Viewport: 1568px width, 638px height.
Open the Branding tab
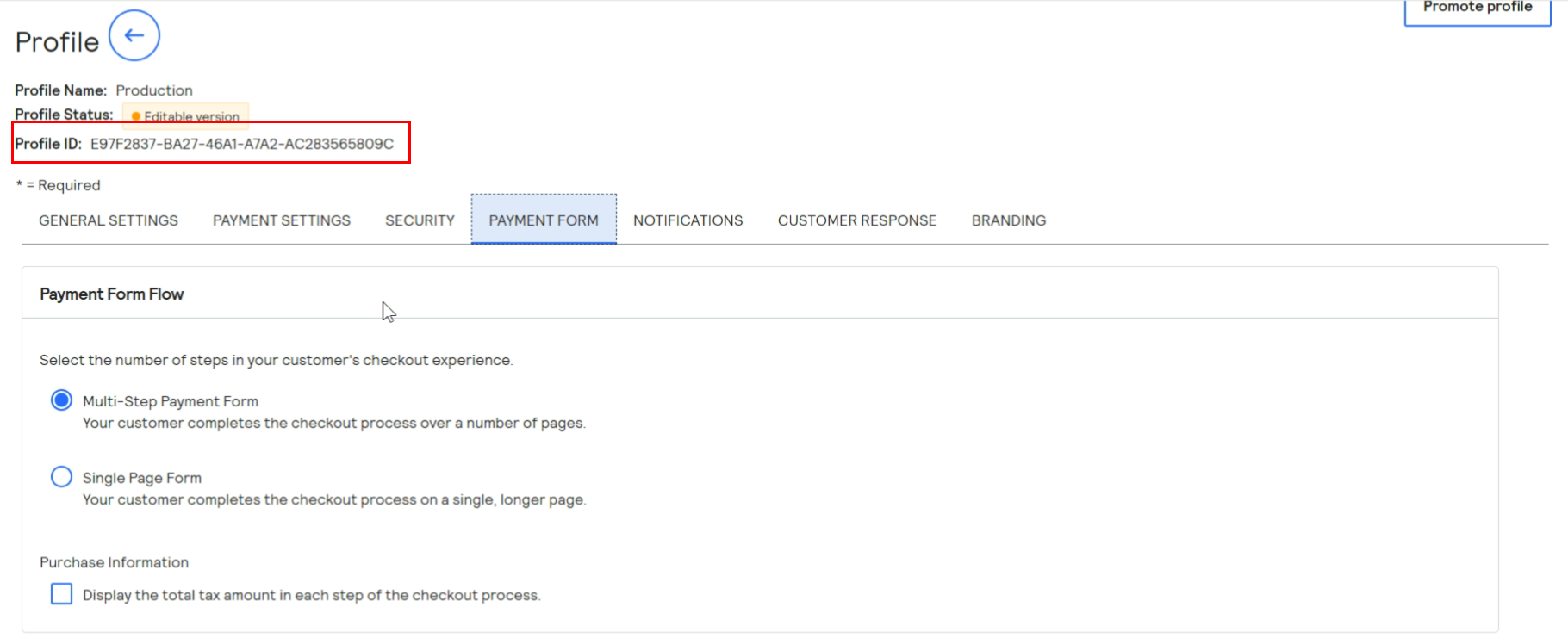[1008, 220]
